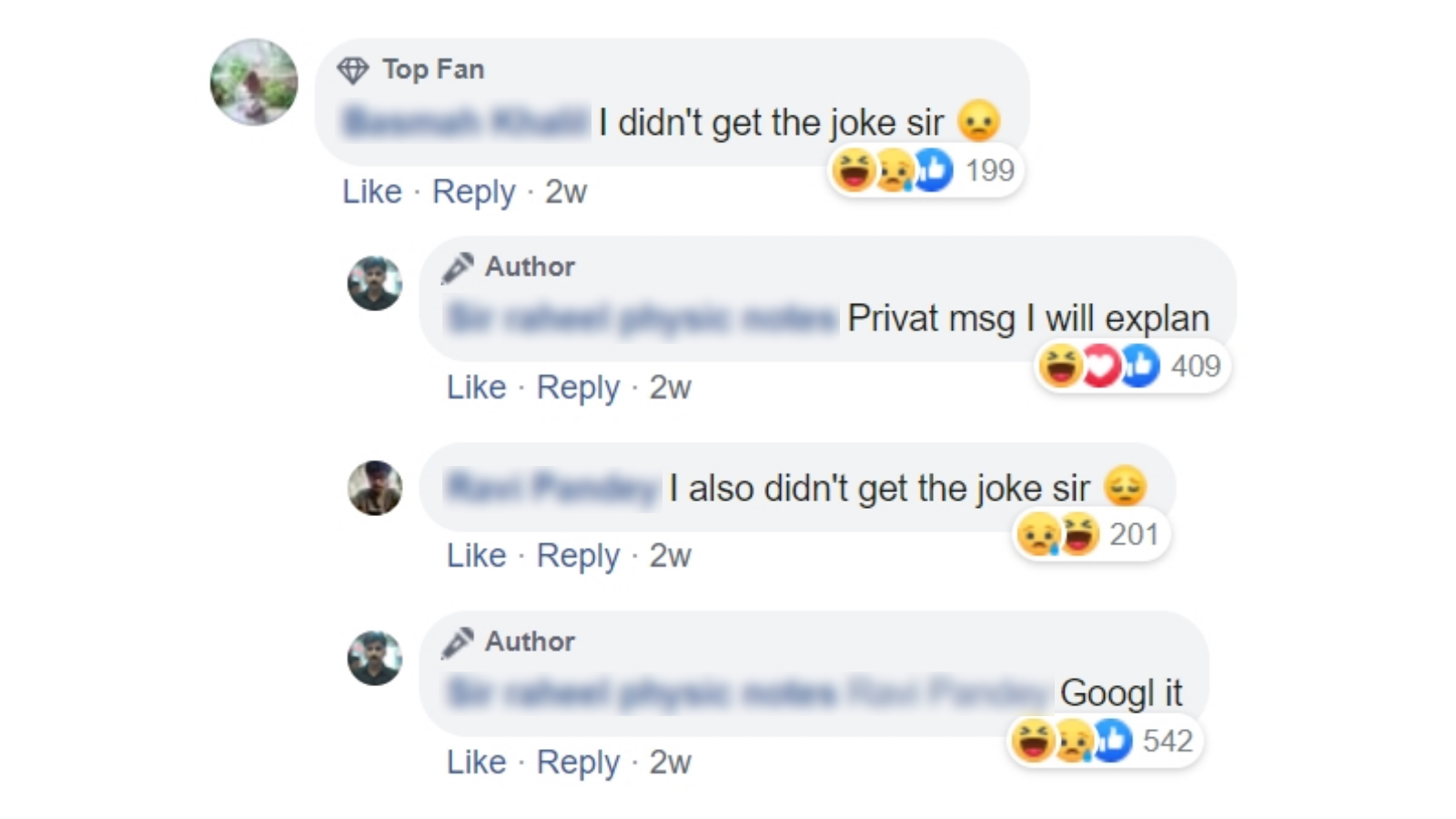Screen dimensions: 1456x819
Task: Click the Top Fan commenter's profile picture
Action: (254, 83)
